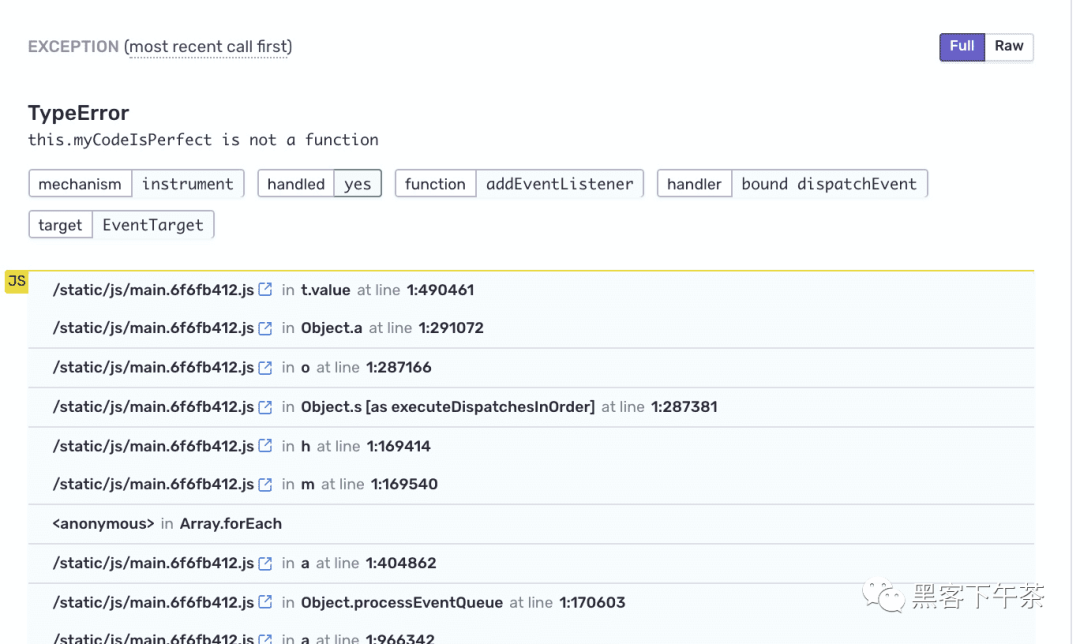Expand the anonymous Array.forEach frame

tap(531, 524)
